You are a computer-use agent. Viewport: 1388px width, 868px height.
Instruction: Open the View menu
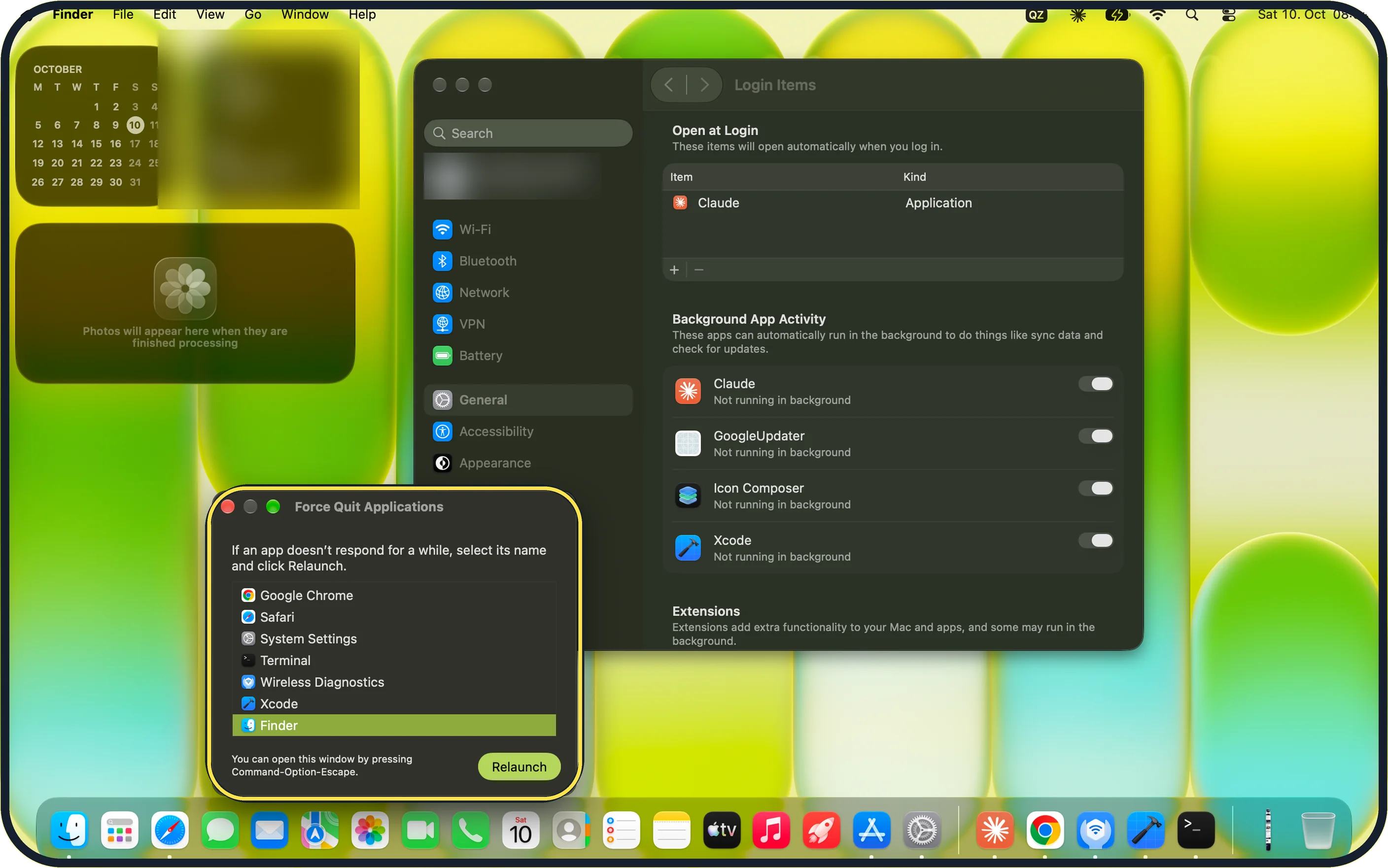click(210, 14)
